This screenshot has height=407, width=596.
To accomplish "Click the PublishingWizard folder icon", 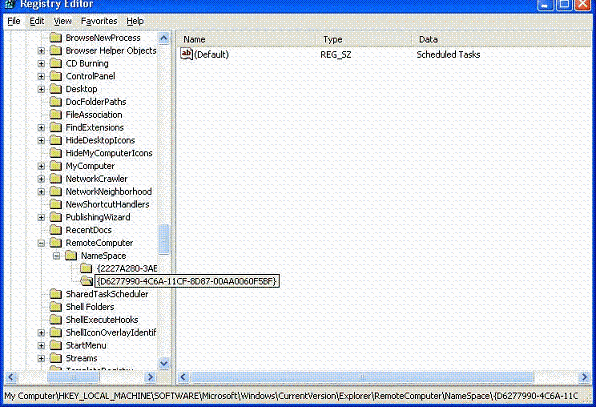I will click(x=56, y=217).
